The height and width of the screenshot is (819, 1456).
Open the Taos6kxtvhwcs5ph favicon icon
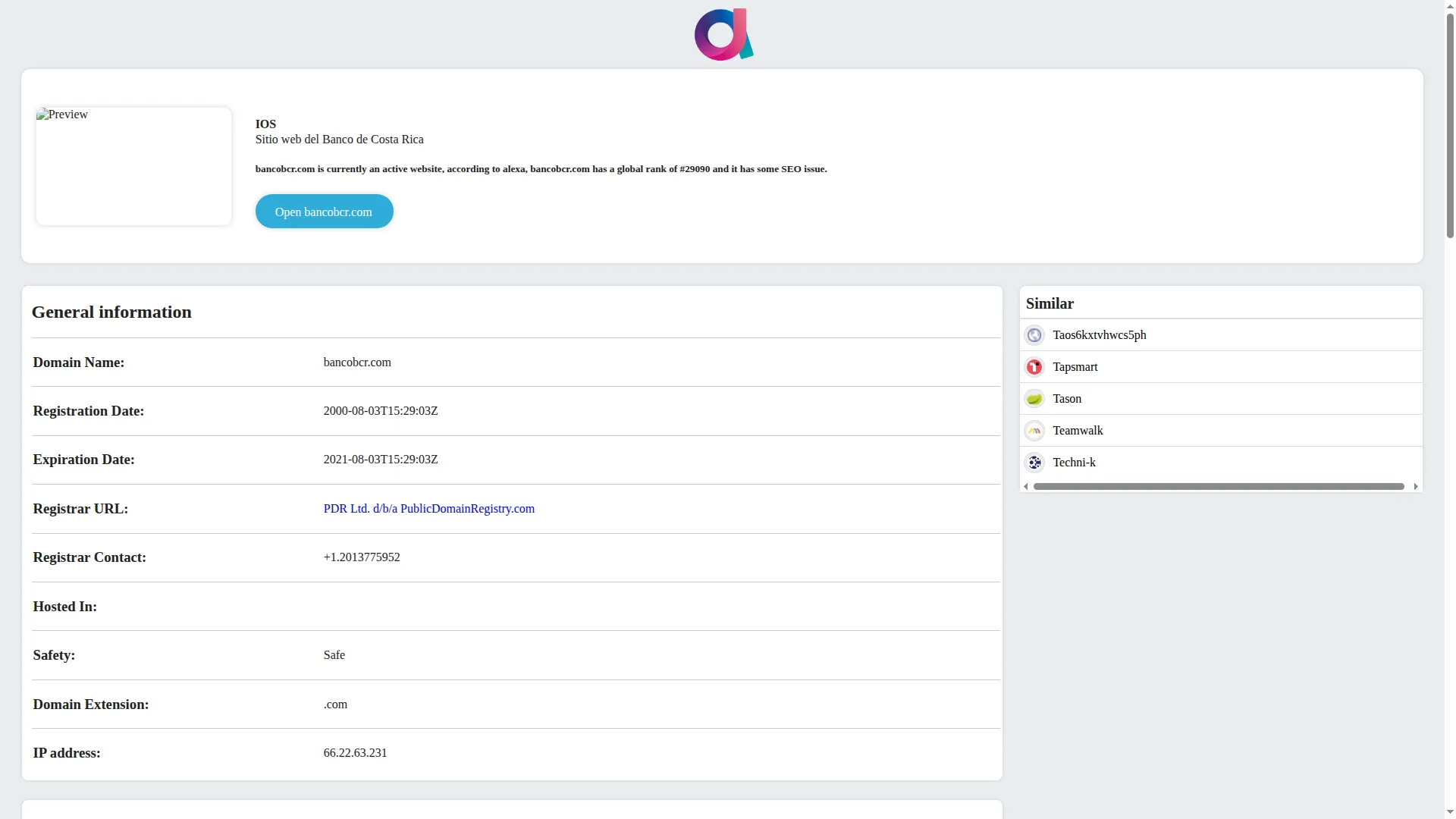pyautogui.click(x=1034, y=335)
